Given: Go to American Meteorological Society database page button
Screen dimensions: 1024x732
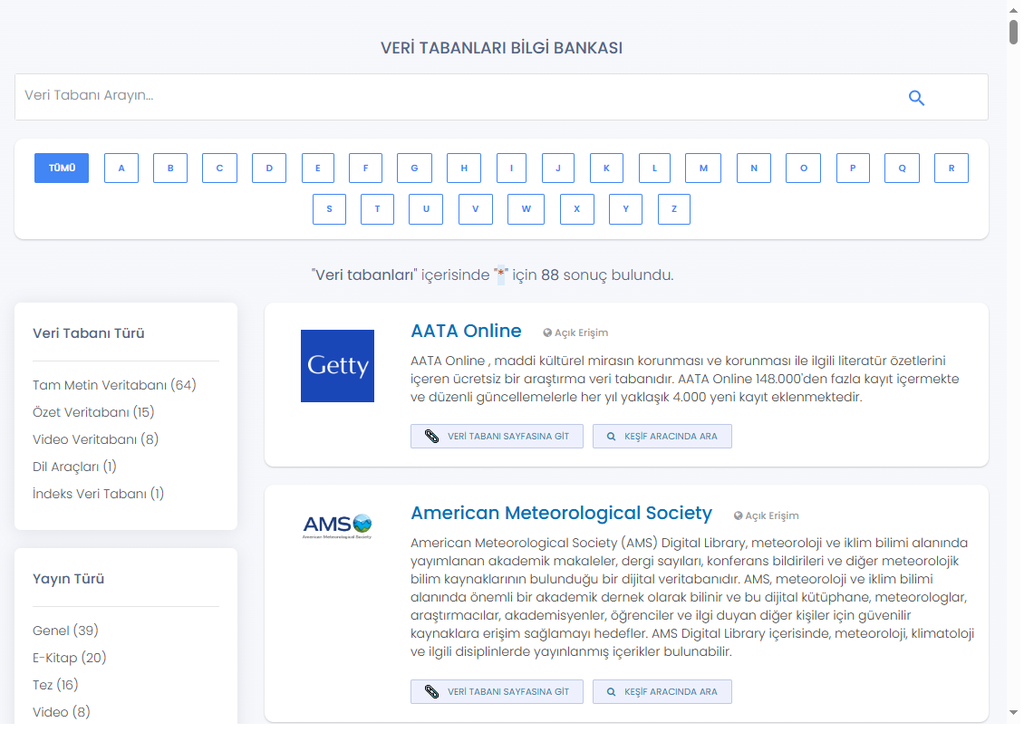Looking at the screenshot, I should click(x=497, y=692).
